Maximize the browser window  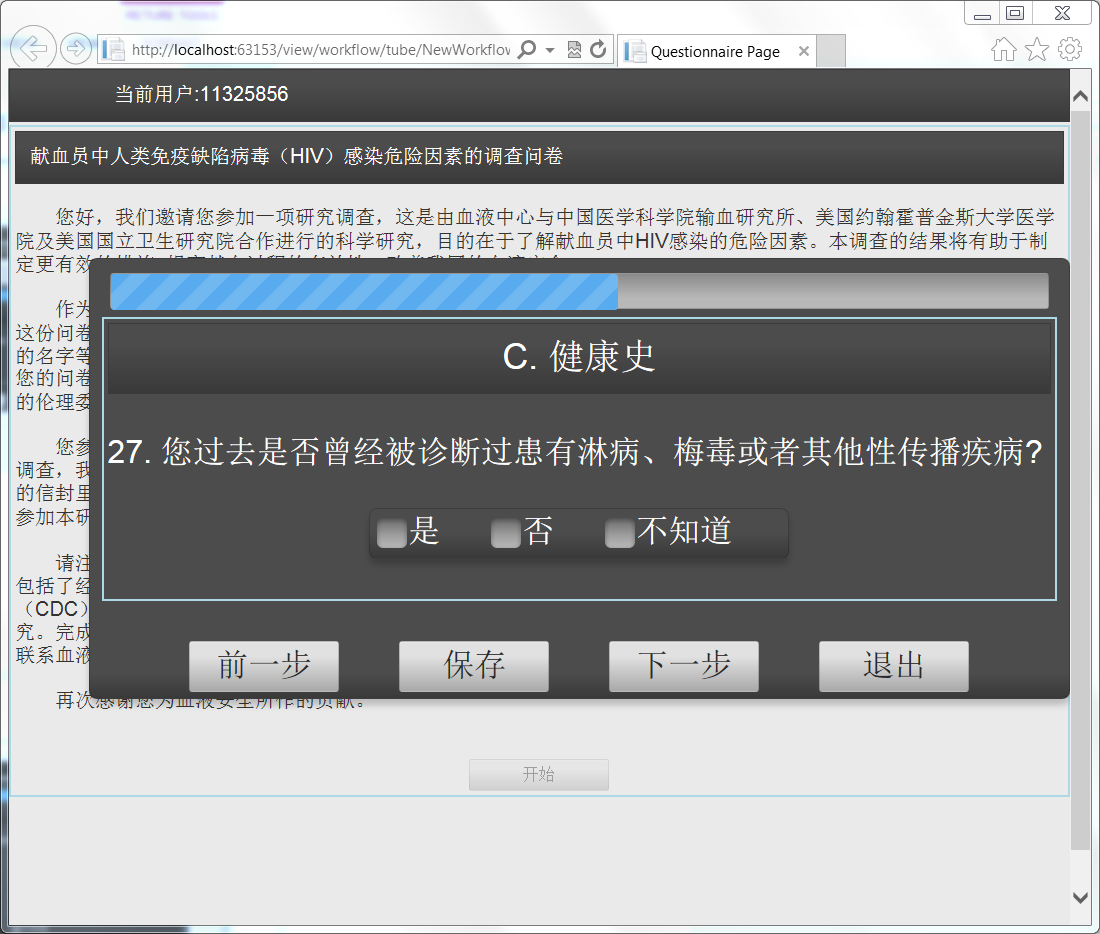click(x=1015, y=13)
